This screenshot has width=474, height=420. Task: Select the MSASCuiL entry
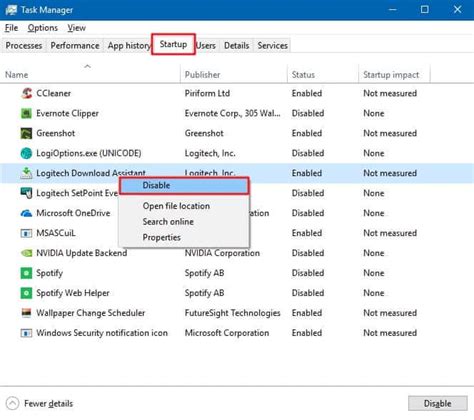click(56, 233)
